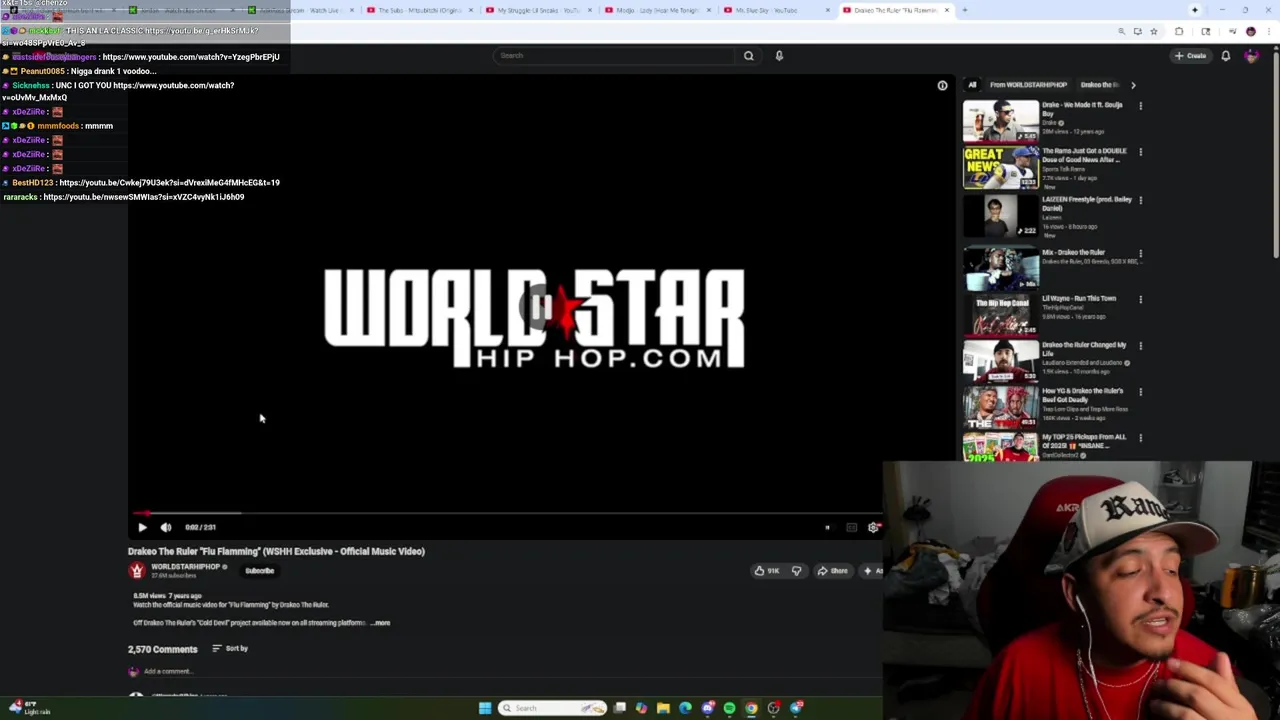The width and height of the screenshot is (1280, 720).
Task: Open YouTube notifications bell
Action: (x=1226, y=56)
